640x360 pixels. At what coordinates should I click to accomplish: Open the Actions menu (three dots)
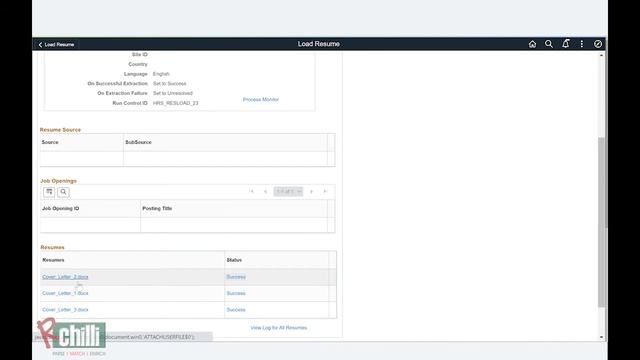pos(582,44)
